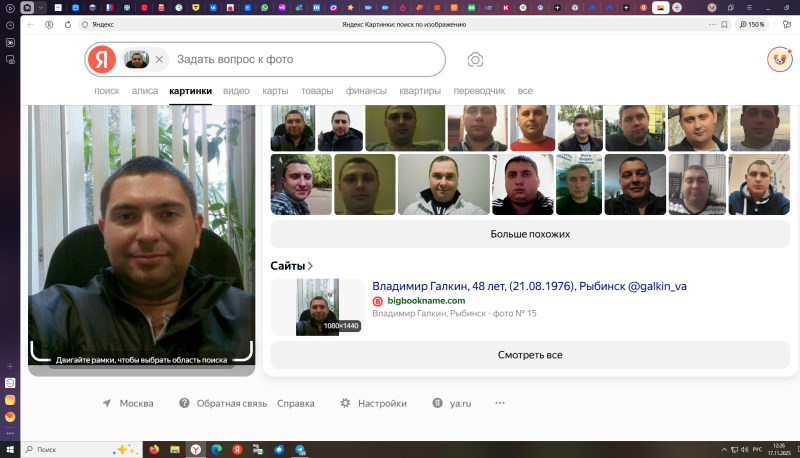Switch to the видео tab
This screenshot has height=458, width=800.
[x=236, y=91]
